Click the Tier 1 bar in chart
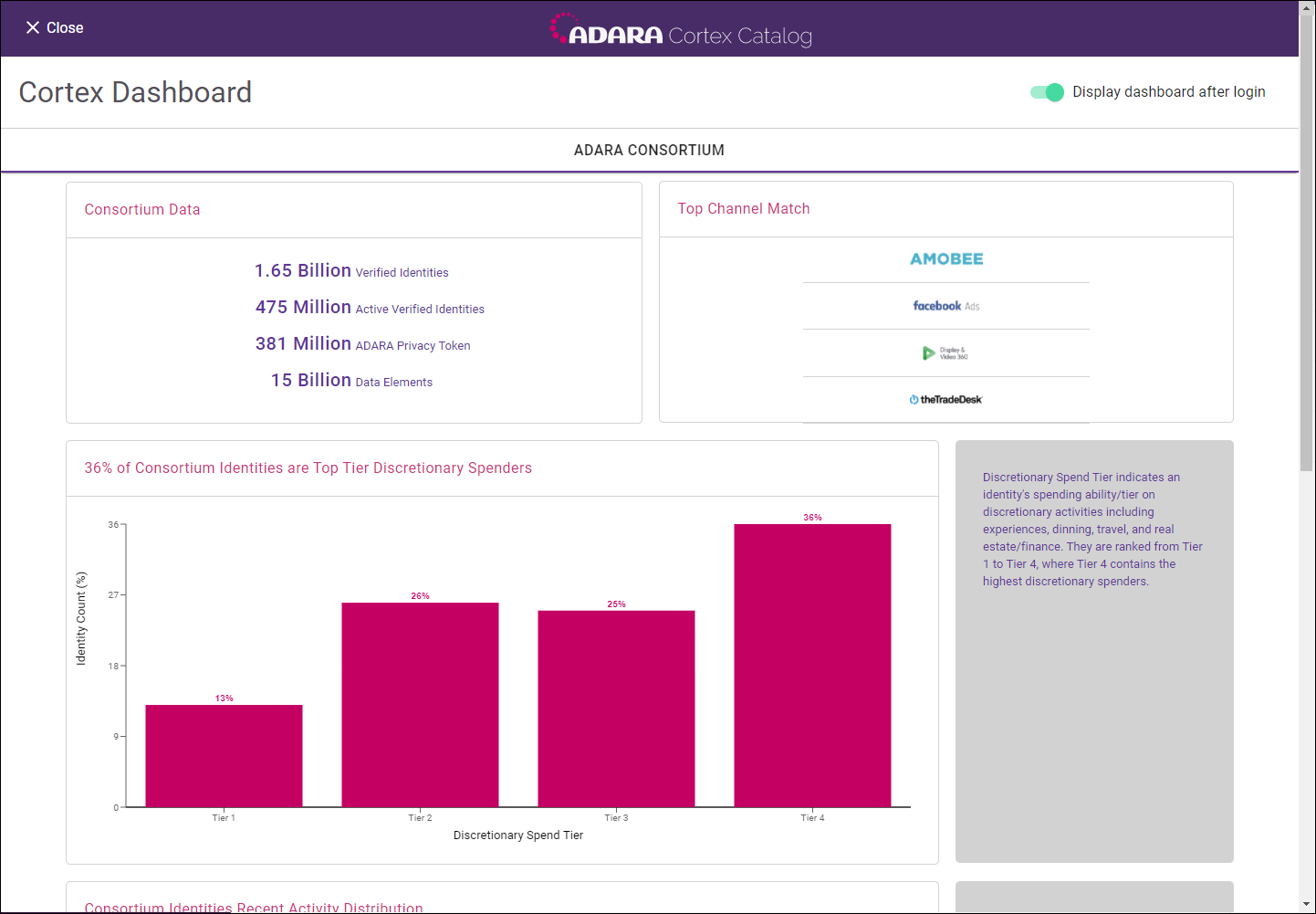 point(224,756)
